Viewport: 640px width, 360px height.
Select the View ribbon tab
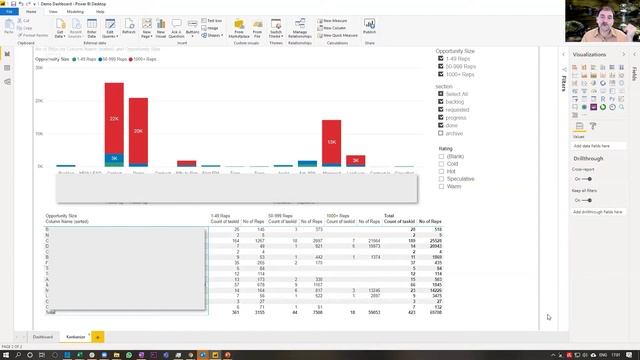(x=53, y=12)
